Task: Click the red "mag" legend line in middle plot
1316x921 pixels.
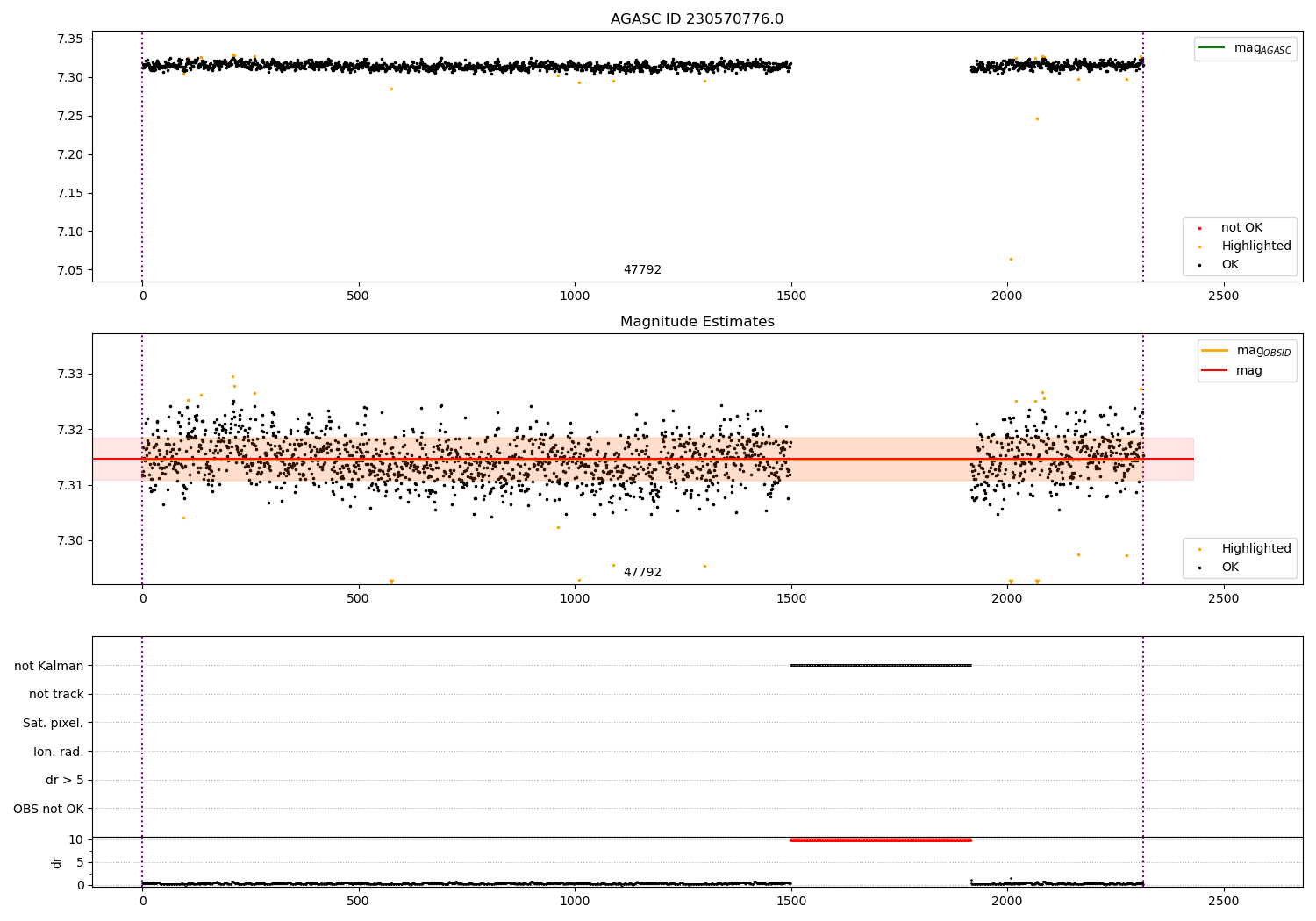Action: (1214, 370)
